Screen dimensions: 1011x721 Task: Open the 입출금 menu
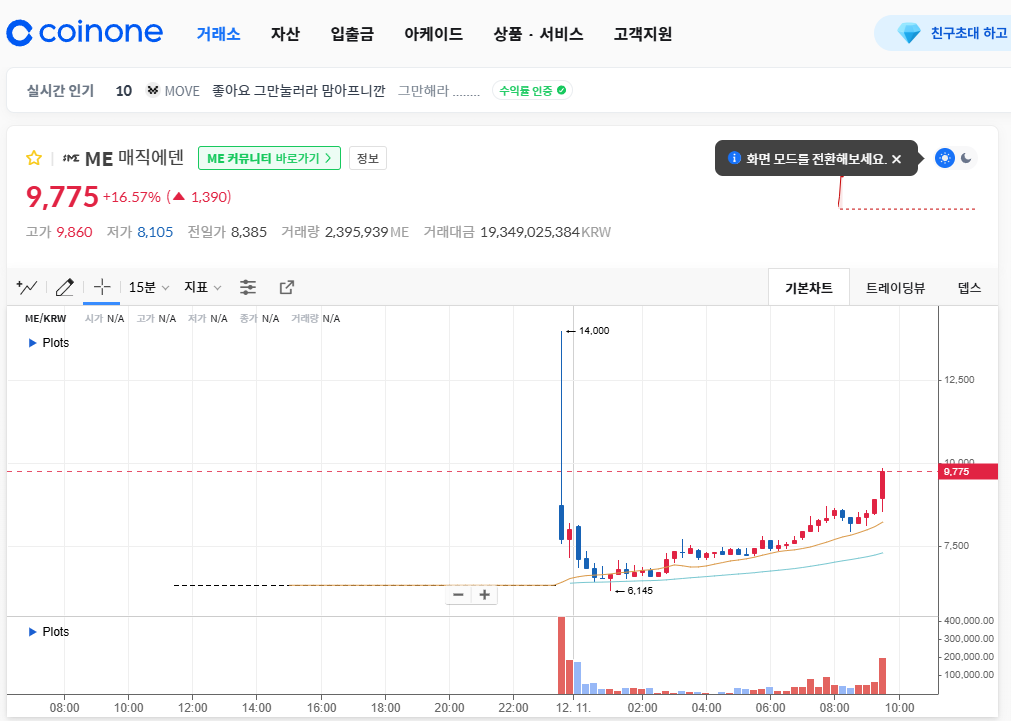click(x=352, y=34)
